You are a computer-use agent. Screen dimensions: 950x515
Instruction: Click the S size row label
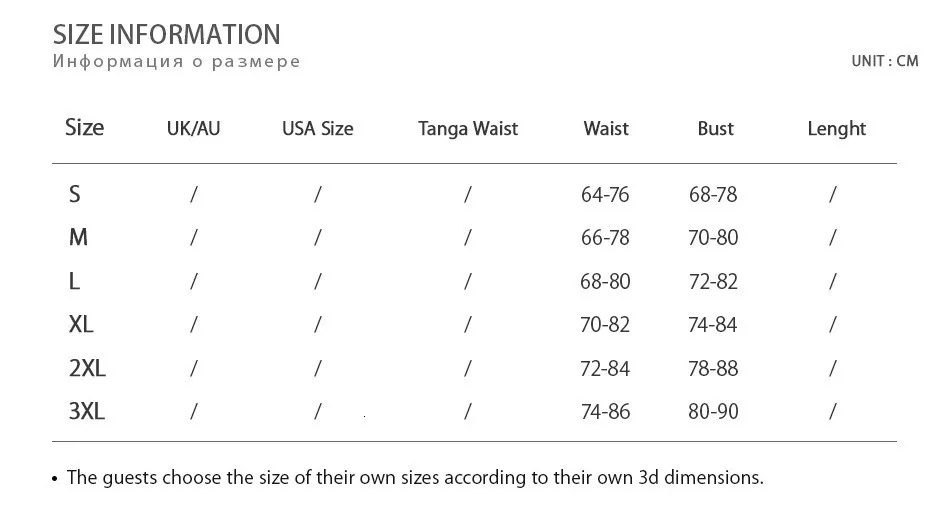tap(75, 194)
